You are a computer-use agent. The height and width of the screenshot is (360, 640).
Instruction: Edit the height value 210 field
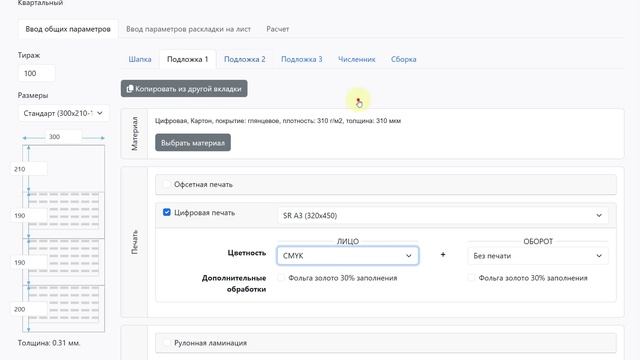tap(29, 169)
